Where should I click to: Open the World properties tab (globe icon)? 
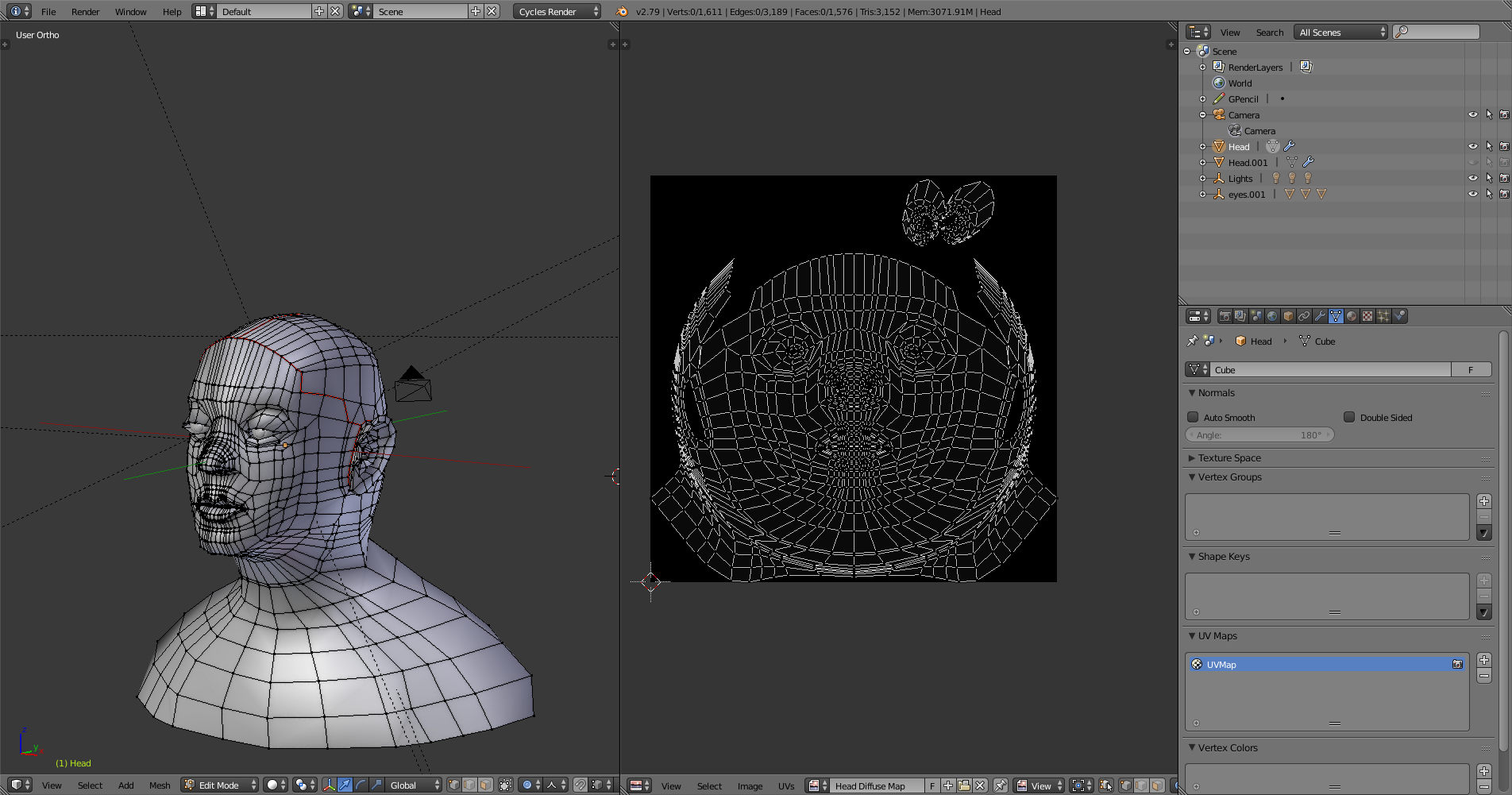1272,316
